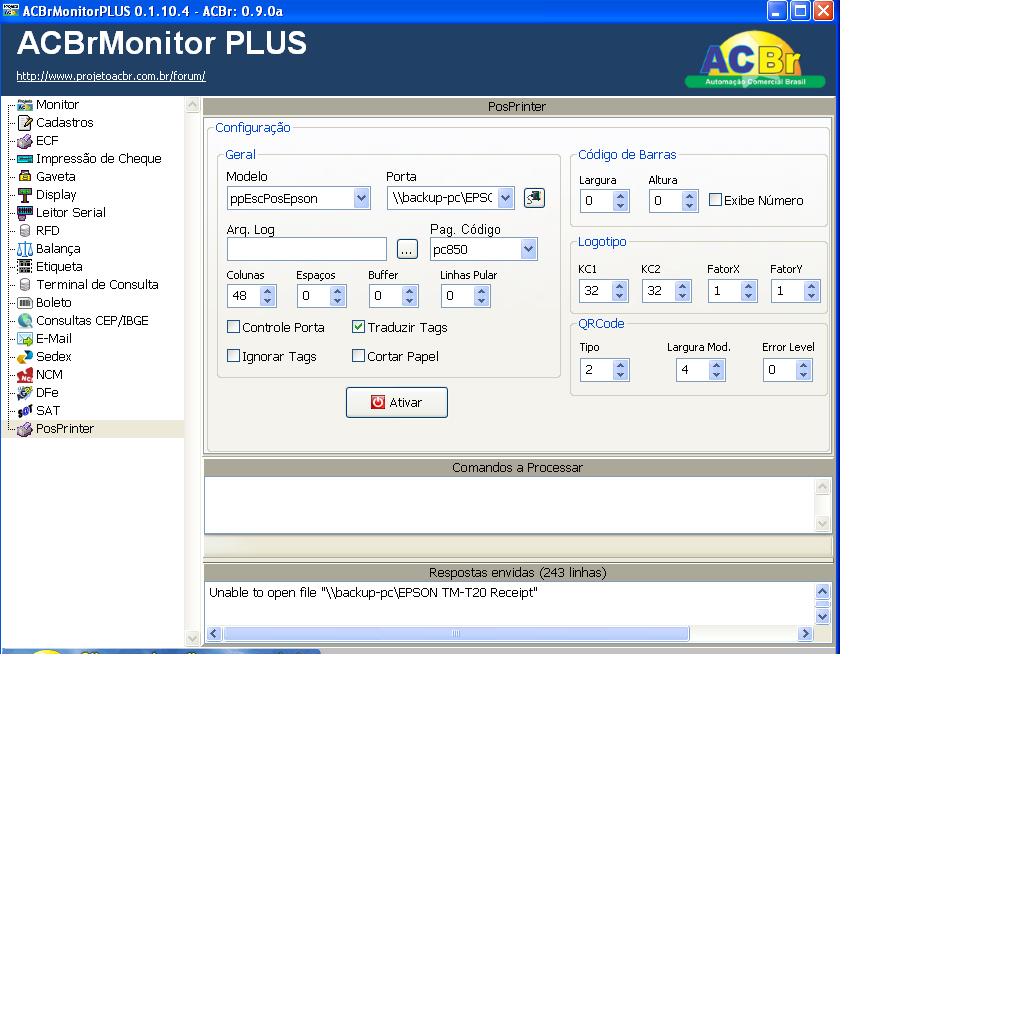Select the DFe icon

25,393
